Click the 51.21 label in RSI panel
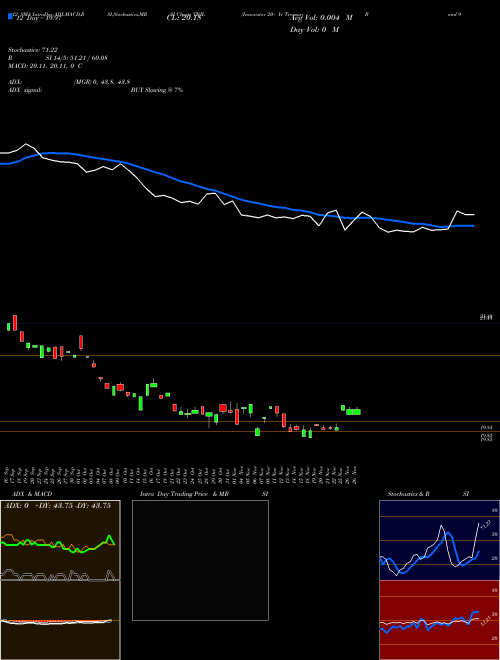500x660 pixels. pos(485,621)
